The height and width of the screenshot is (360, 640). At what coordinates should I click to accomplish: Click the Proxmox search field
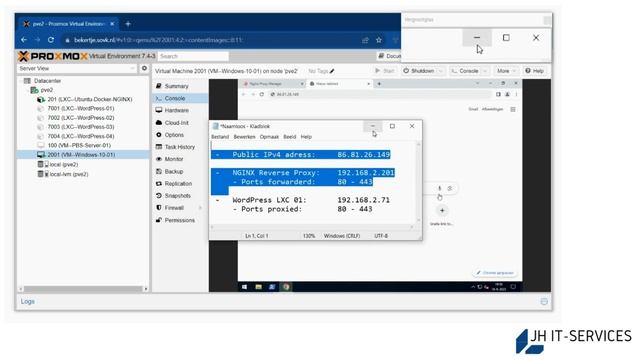pos(193,56)
